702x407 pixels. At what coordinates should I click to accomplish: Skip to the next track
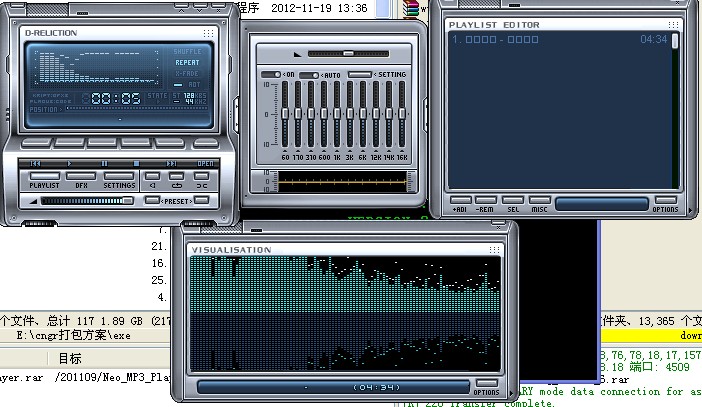click(171, 162)
